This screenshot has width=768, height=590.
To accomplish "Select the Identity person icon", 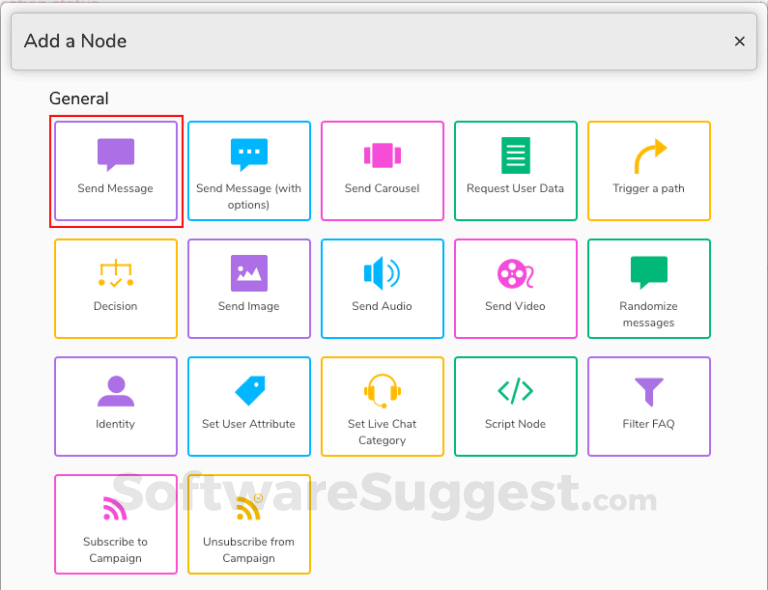I will [x=116, y=391].
